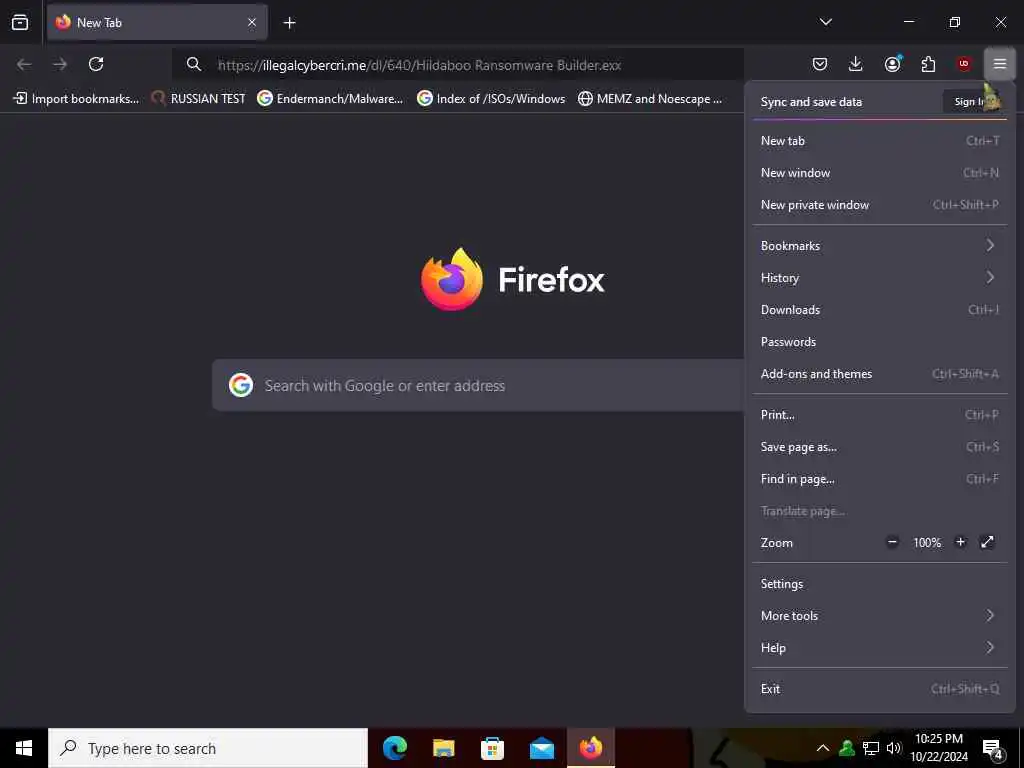Image resolution: width=1024 pixels, height=768 pixels.
Task: Select the New Tab tab
Action: [x=157, y=22]
